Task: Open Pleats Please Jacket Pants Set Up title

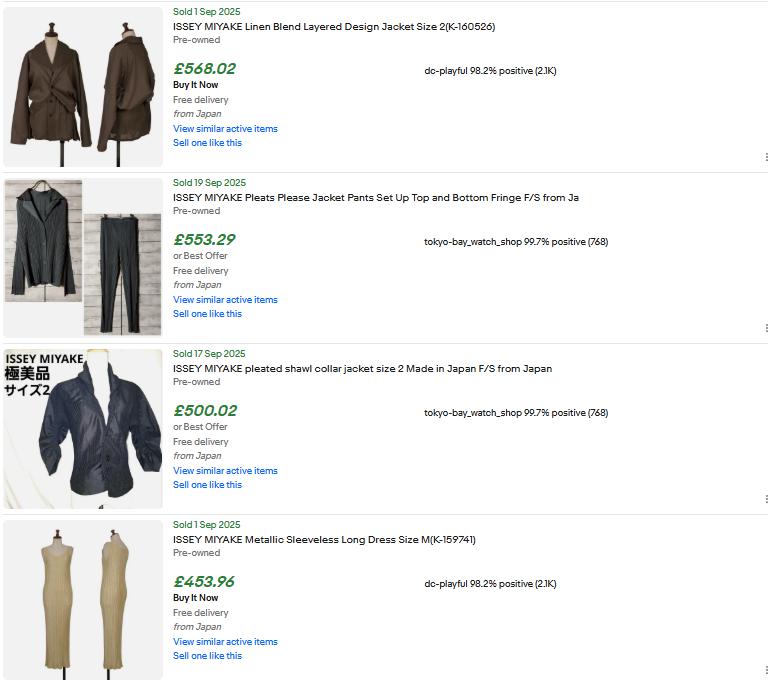Action: (x=375, y=198)
